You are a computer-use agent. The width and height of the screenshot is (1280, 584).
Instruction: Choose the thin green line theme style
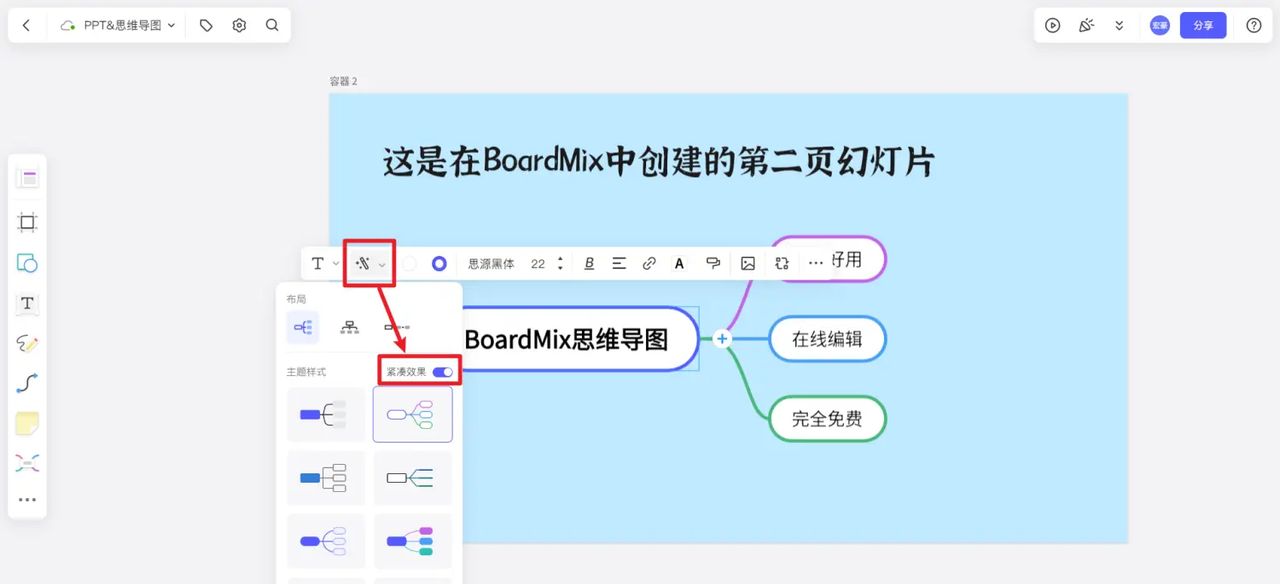412,478
